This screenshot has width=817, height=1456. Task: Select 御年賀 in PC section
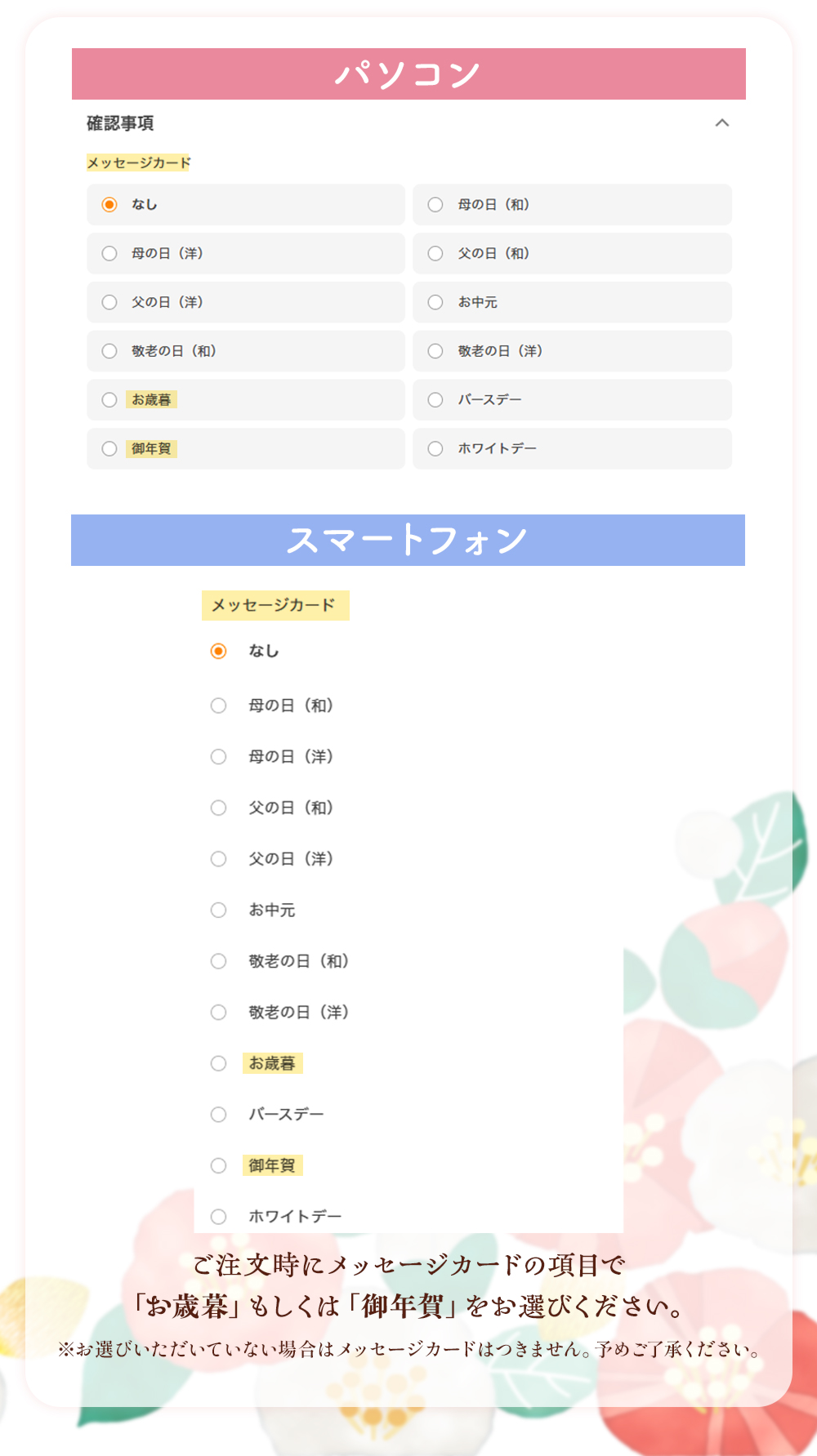click(109, 448)
